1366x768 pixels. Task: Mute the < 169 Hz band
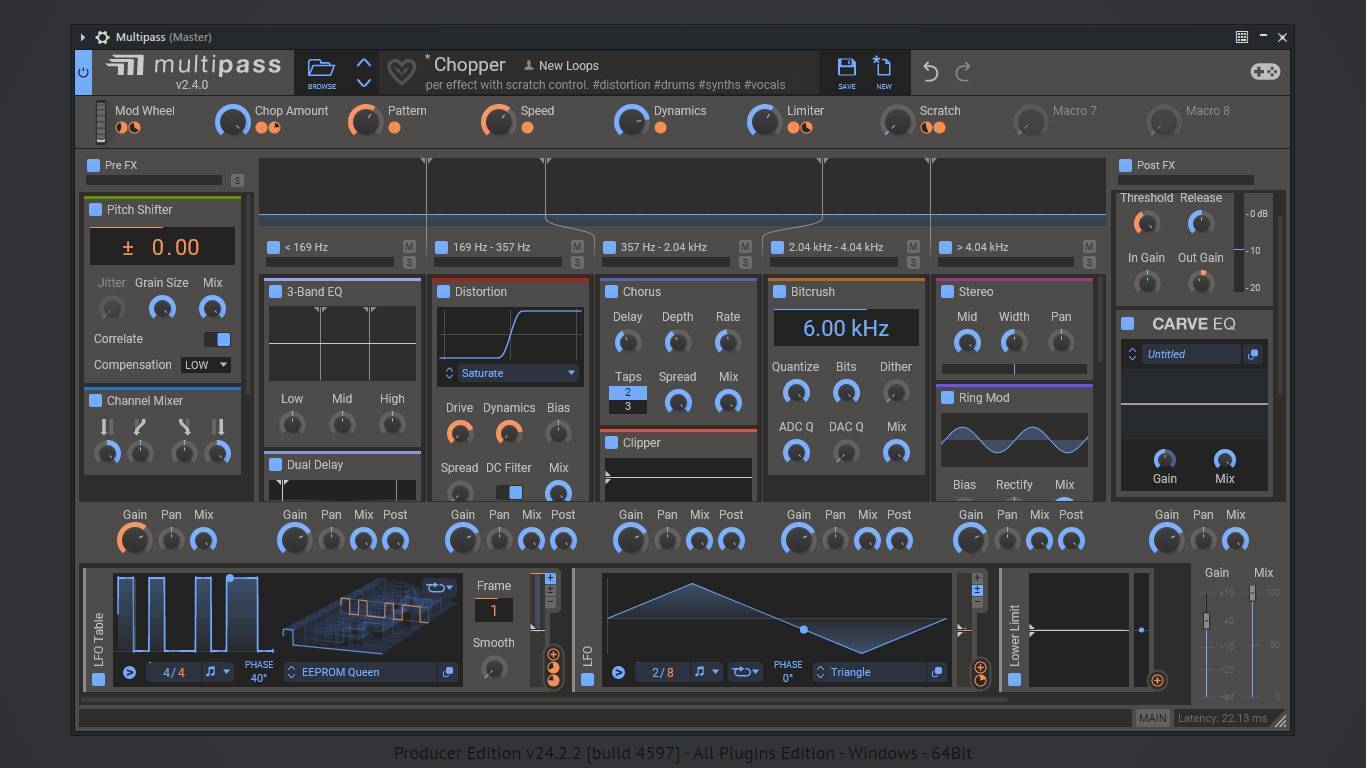pos(409,247)
